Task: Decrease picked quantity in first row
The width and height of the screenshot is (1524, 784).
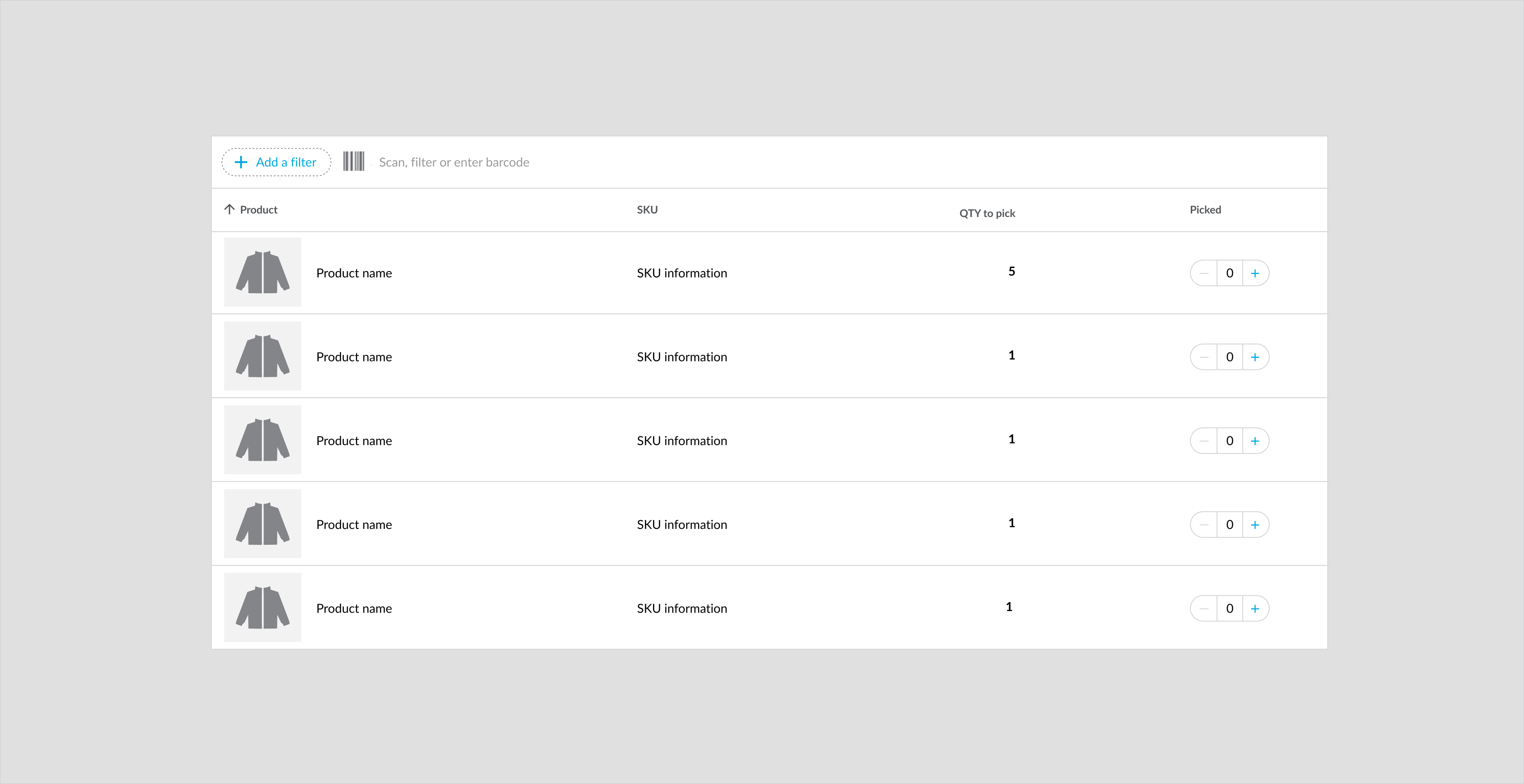Action: (1204, 273)
